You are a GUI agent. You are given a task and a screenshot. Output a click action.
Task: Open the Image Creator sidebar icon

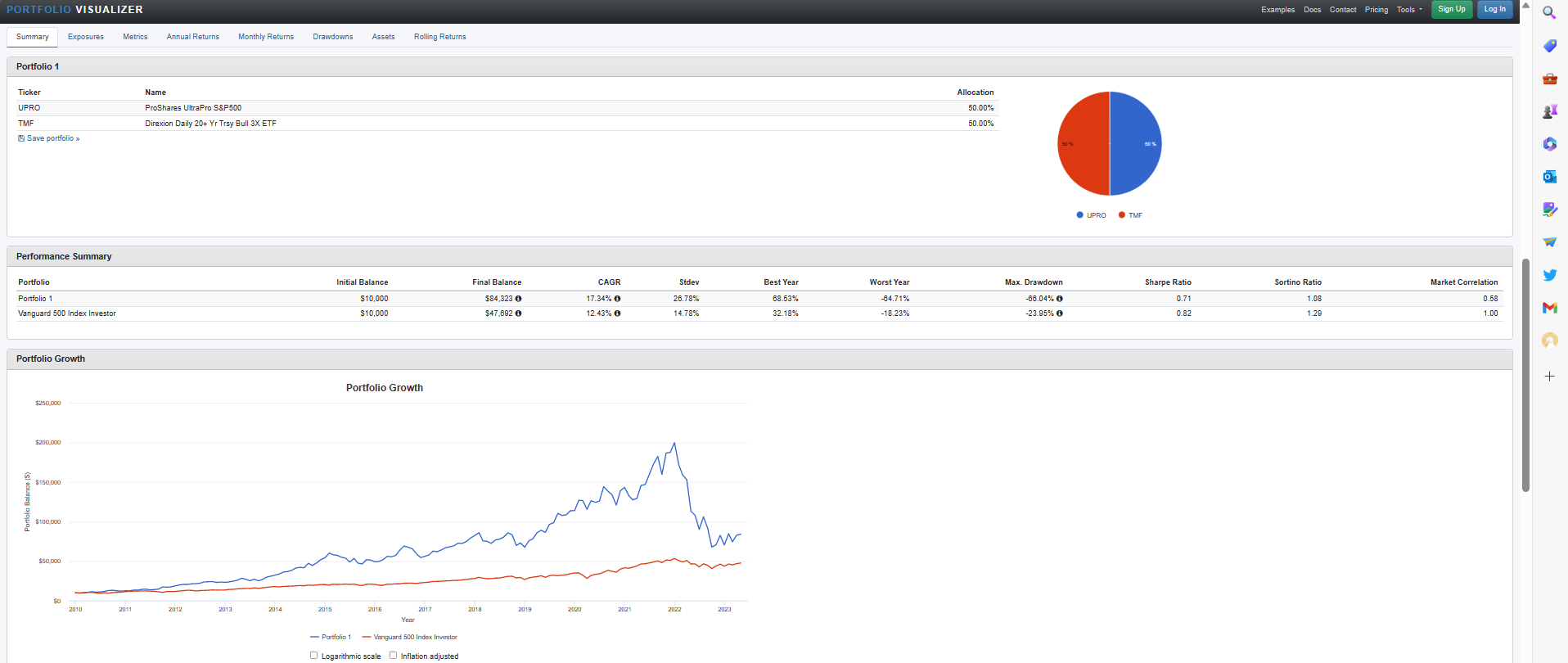coord(1549,210)
